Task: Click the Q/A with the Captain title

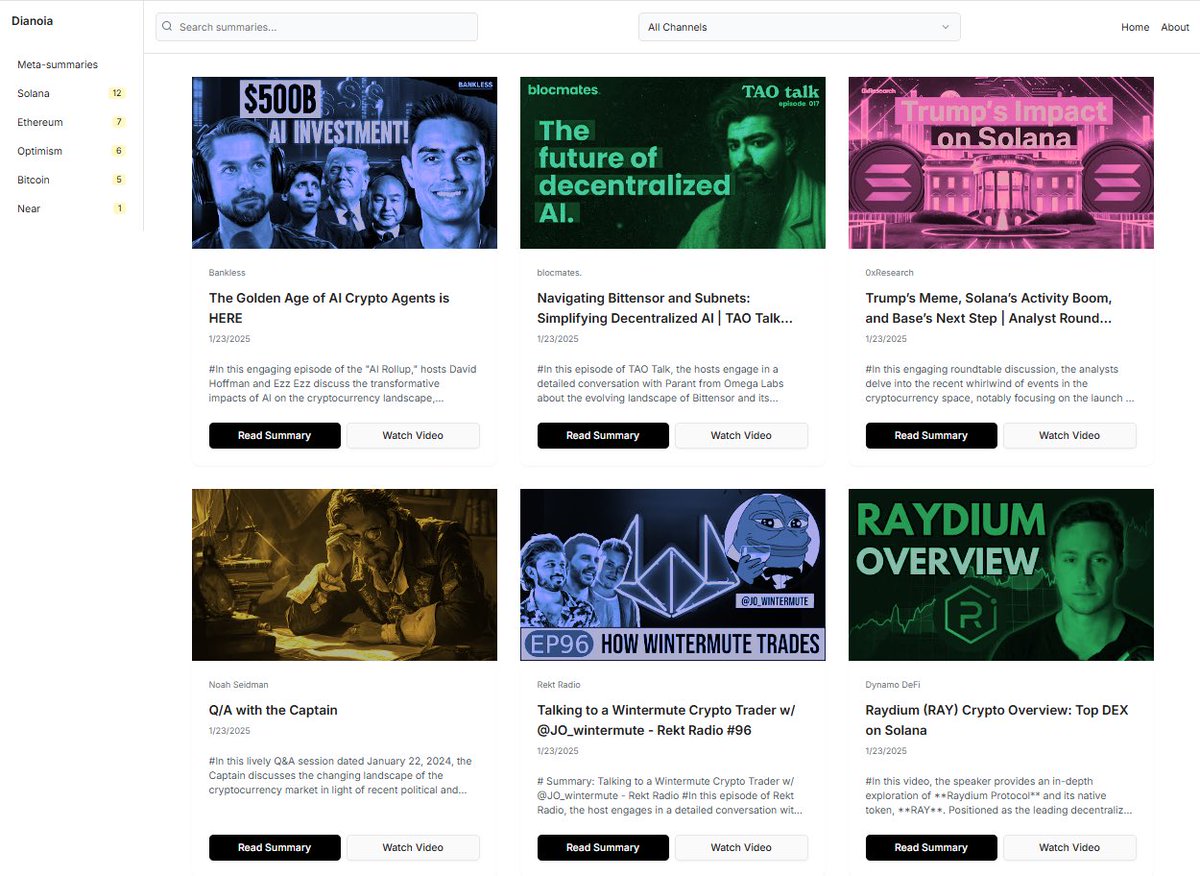Action: 273,710
